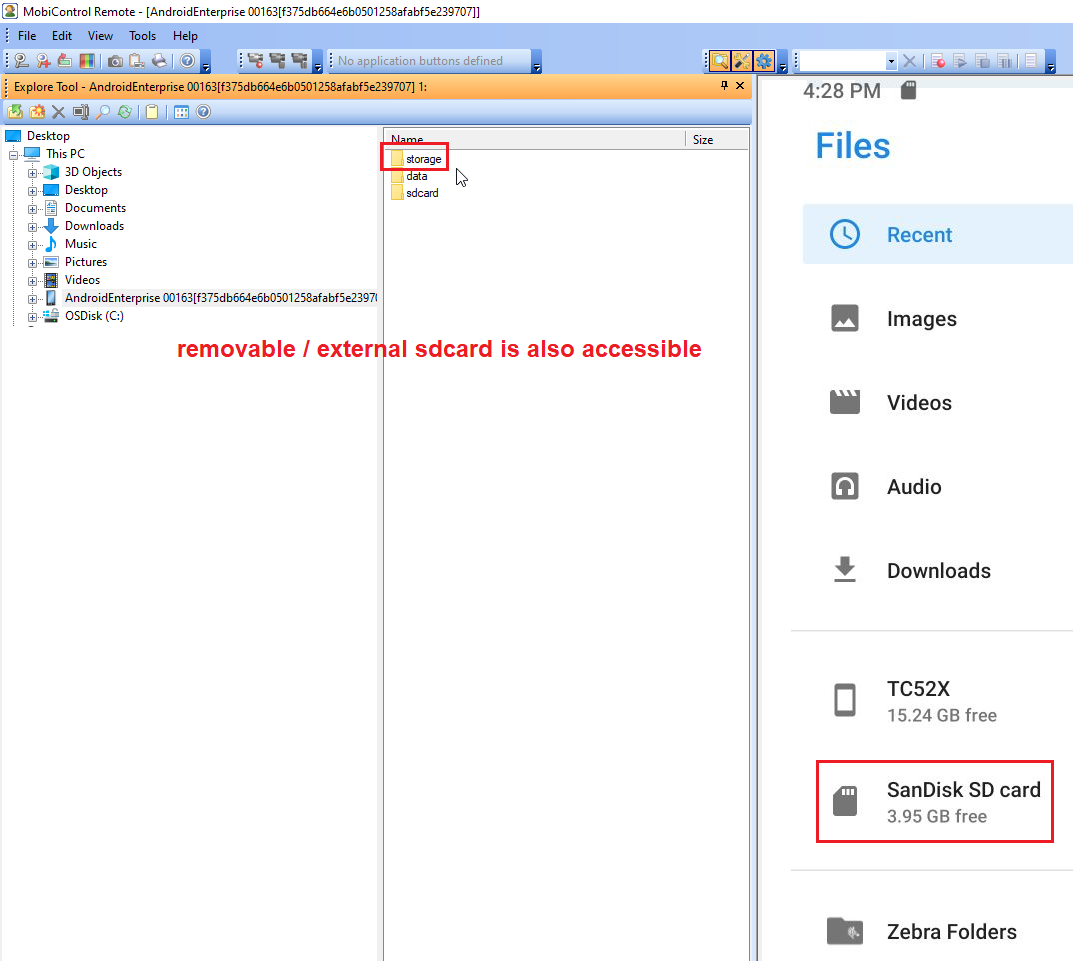Capture a screenshot with the camera icon

[x=116, y=61]
